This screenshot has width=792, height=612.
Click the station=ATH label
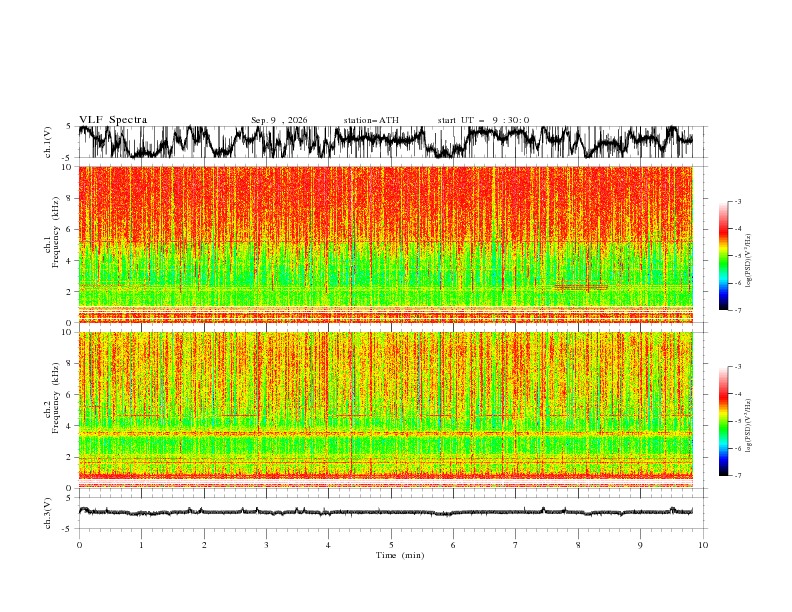[371, 120]
